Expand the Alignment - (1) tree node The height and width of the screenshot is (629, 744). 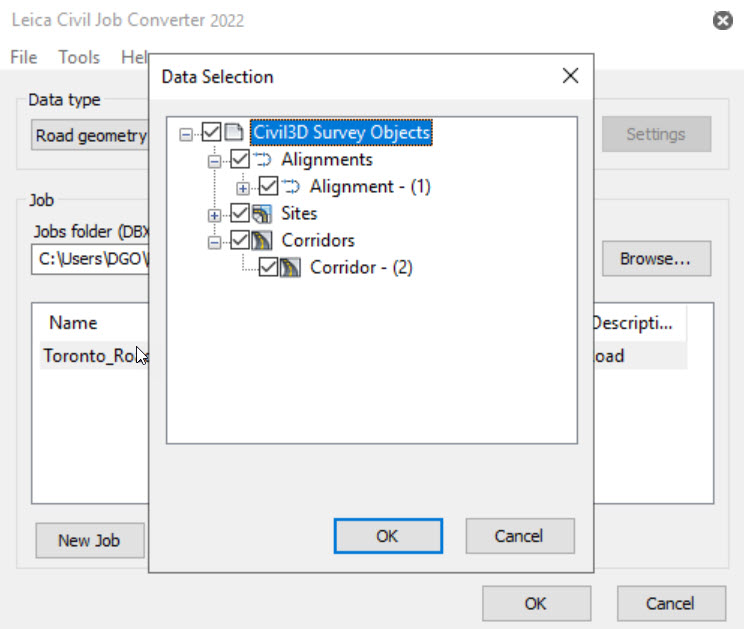243,187
